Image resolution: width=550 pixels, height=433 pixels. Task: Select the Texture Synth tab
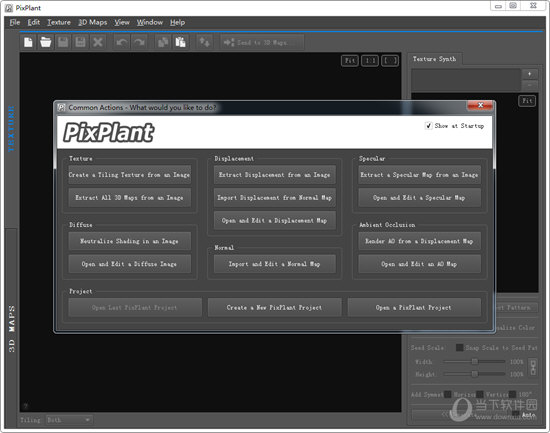(x=435, y=59)
